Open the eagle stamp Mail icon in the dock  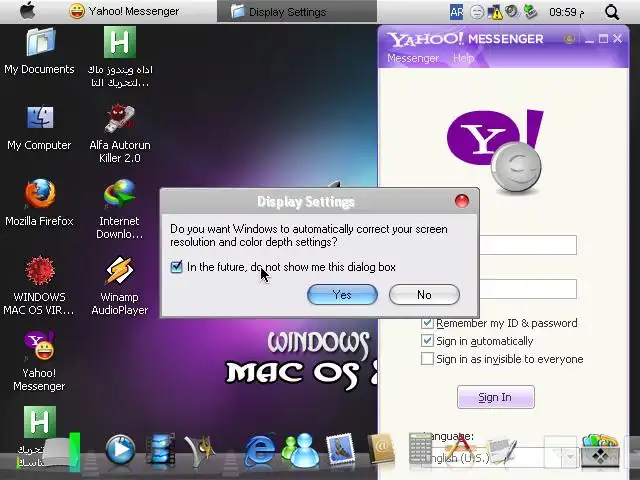pos(340,450)
